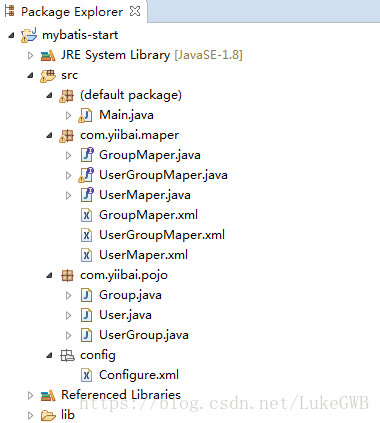The image size is (380, 423).
Task: Select the Package Explorer tab
Action: click(x=72, y=12)
